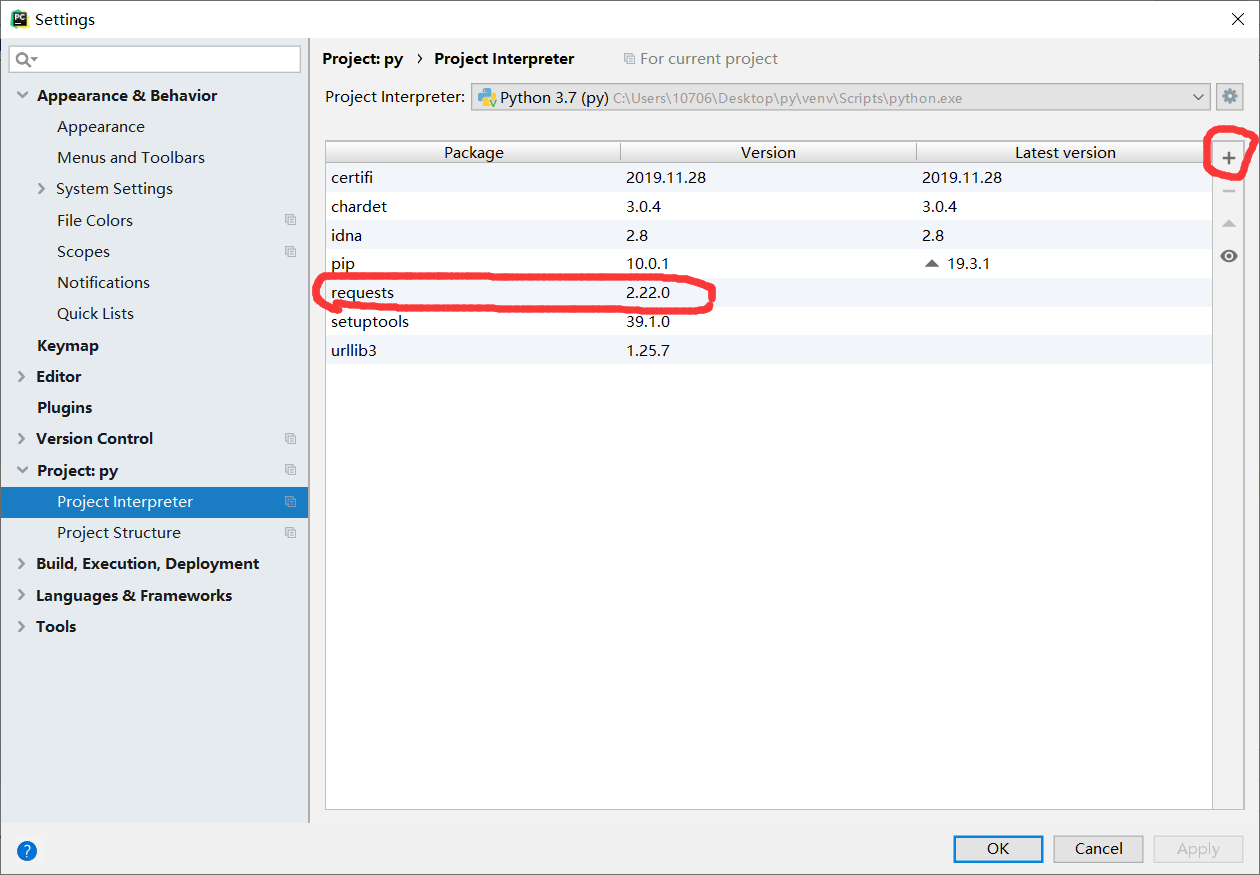The height and width of the screenshot is (875, 1260).
Task: Open the Project Interpreter dropdown
Action: 841,97
